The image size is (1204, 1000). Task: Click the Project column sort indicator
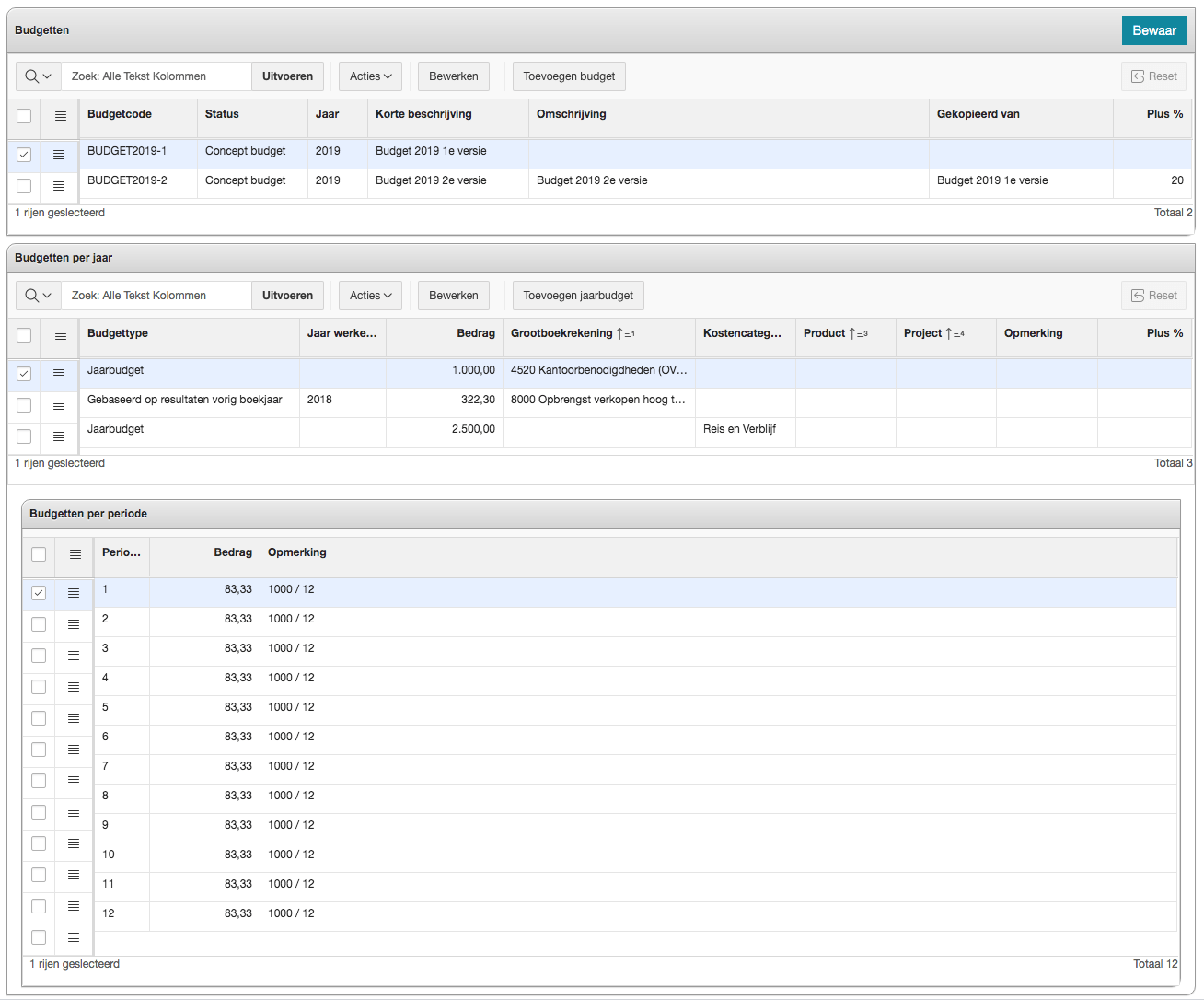(x=955, y=333)
